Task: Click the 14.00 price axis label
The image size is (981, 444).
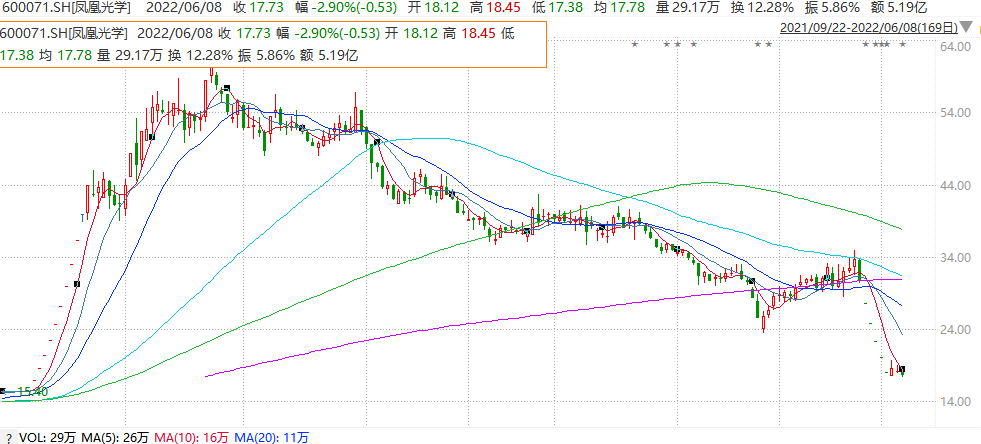Action: 956,401
